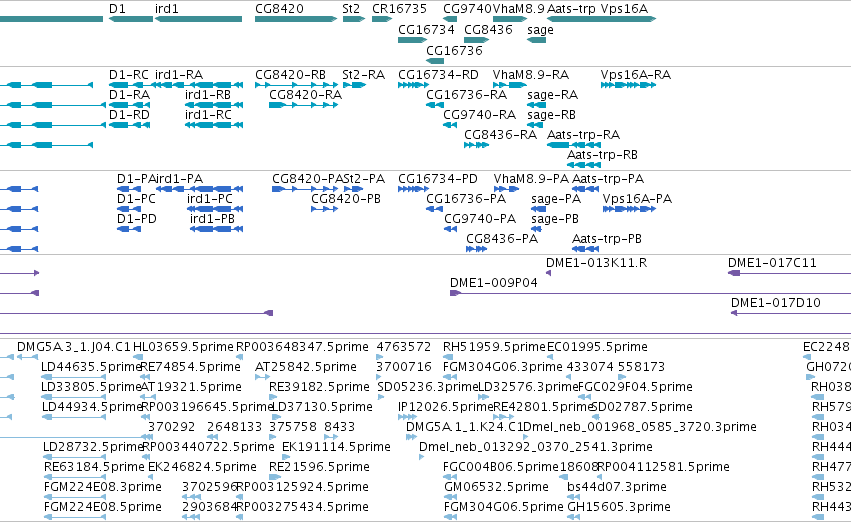Image resolution: width=851 pixels, height=522 pixels.
Task: Select transcript Vps16A-RA
Action: pos(628,85)
